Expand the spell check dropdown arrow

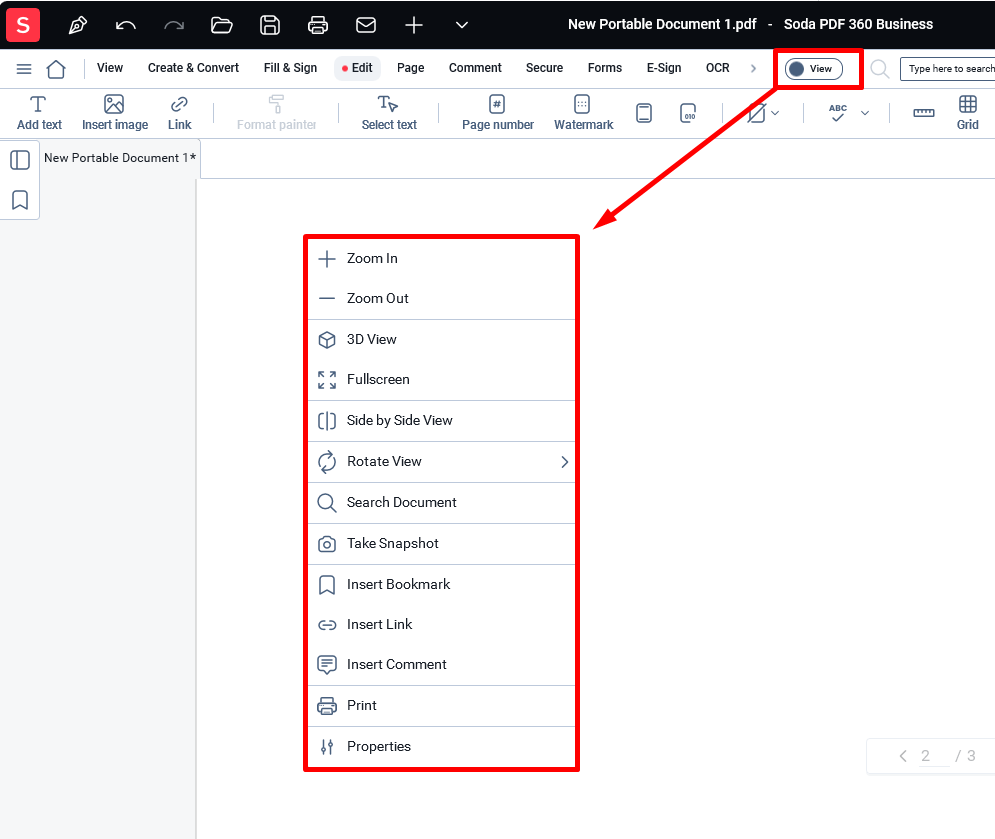pos(865,113)
